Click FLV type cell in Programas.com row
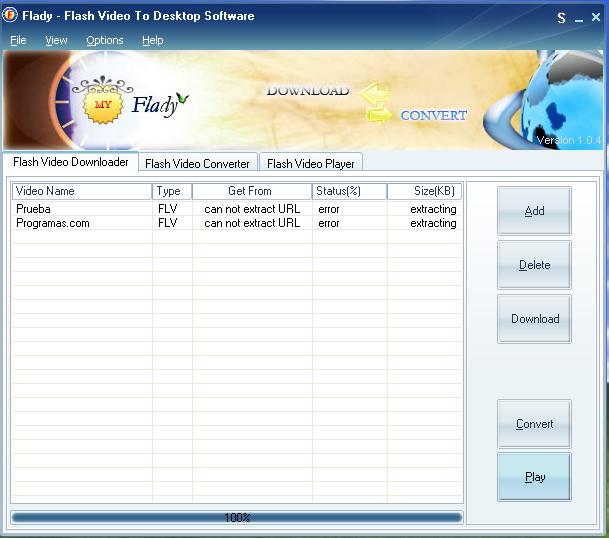609x538 pixels. (x=168, y=223)
